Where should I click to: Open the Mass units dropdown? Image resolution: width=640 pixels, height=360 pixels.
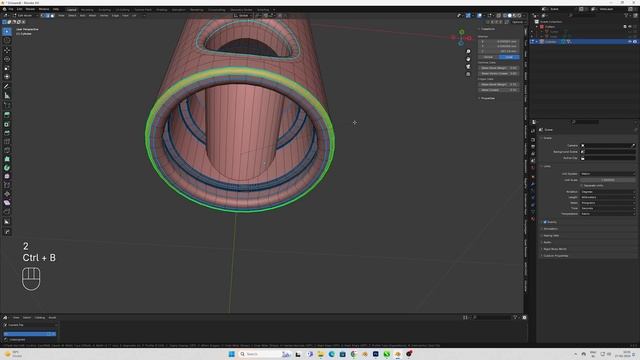pyautogui.click(x=608, y=203)
